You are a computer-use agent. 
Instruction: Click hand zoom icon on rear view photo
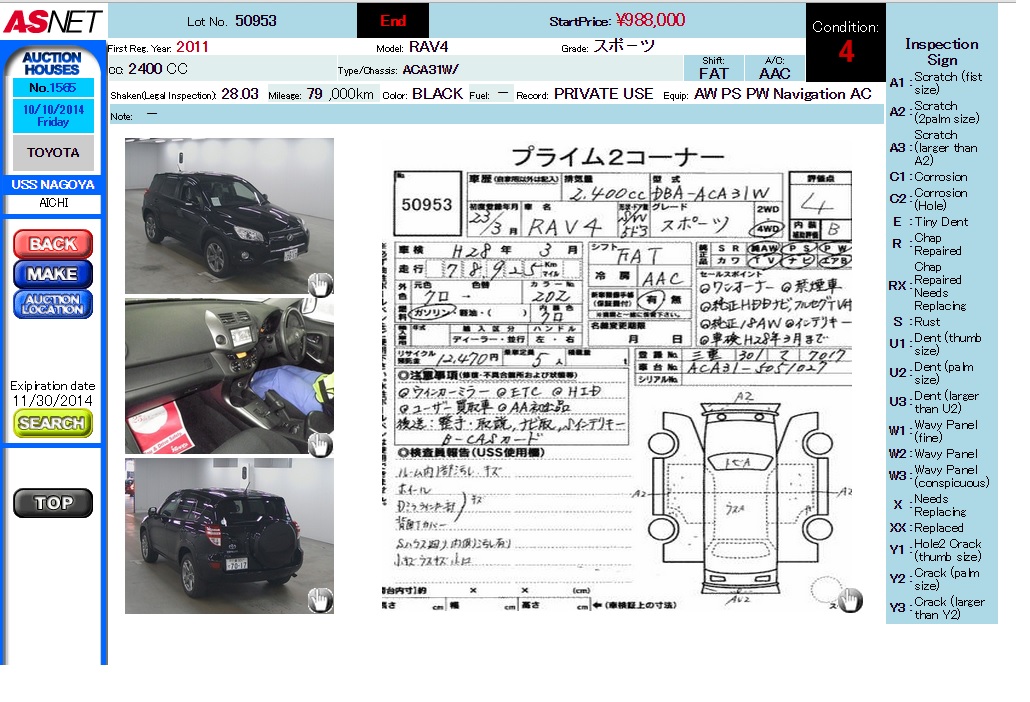[319, 600]
